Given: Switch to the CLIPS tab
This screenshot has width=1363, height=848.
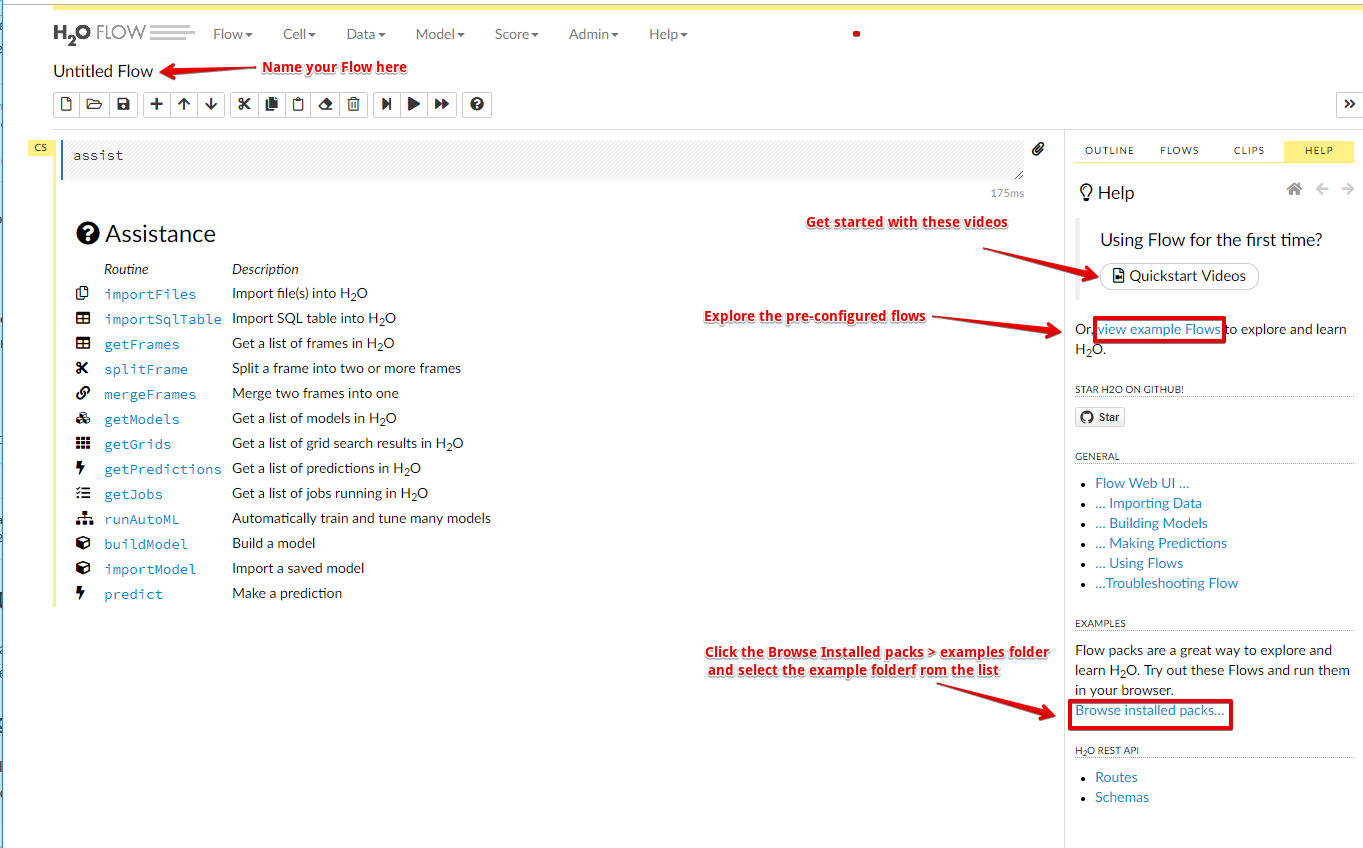Looking at the screenshot, I should click(x=1249, y=151).
